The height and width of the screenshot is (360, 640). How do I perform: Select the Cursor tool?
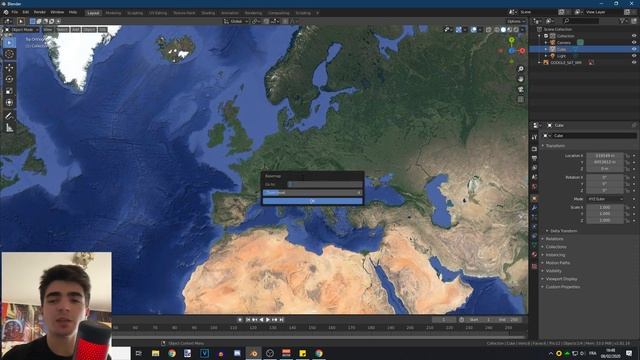coord(9,54)
